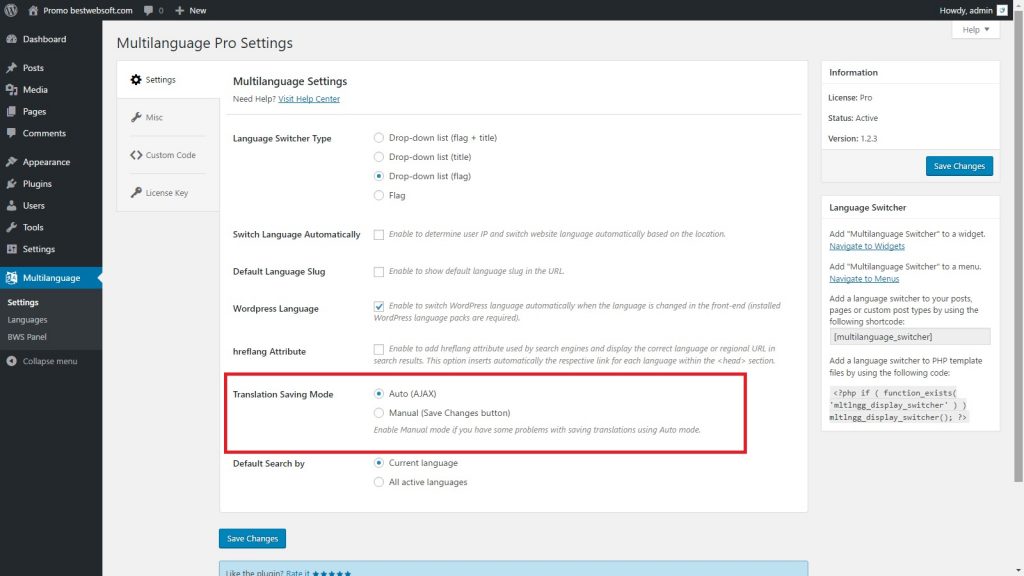Click the PHP template code snippet

click(x=899, y=405)
